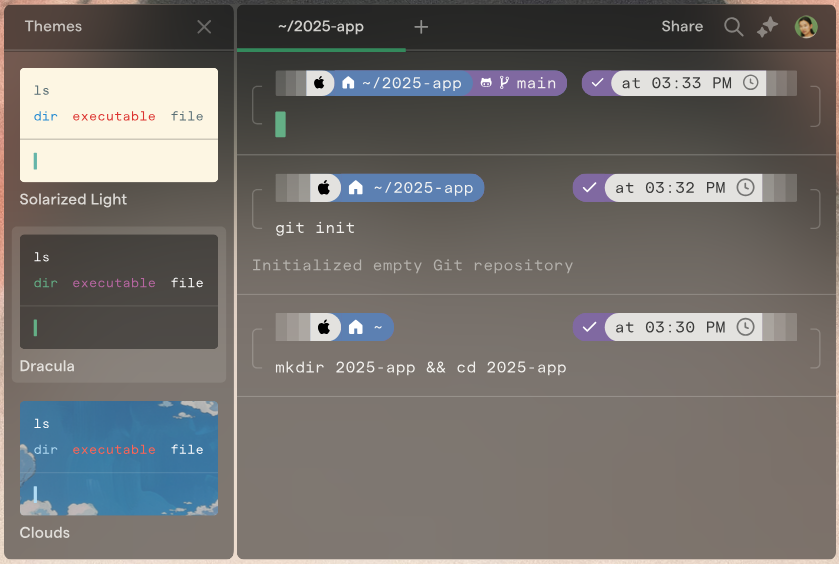Open the search magnifier icon
Screen dimensions: 839x564
[733, 27]
